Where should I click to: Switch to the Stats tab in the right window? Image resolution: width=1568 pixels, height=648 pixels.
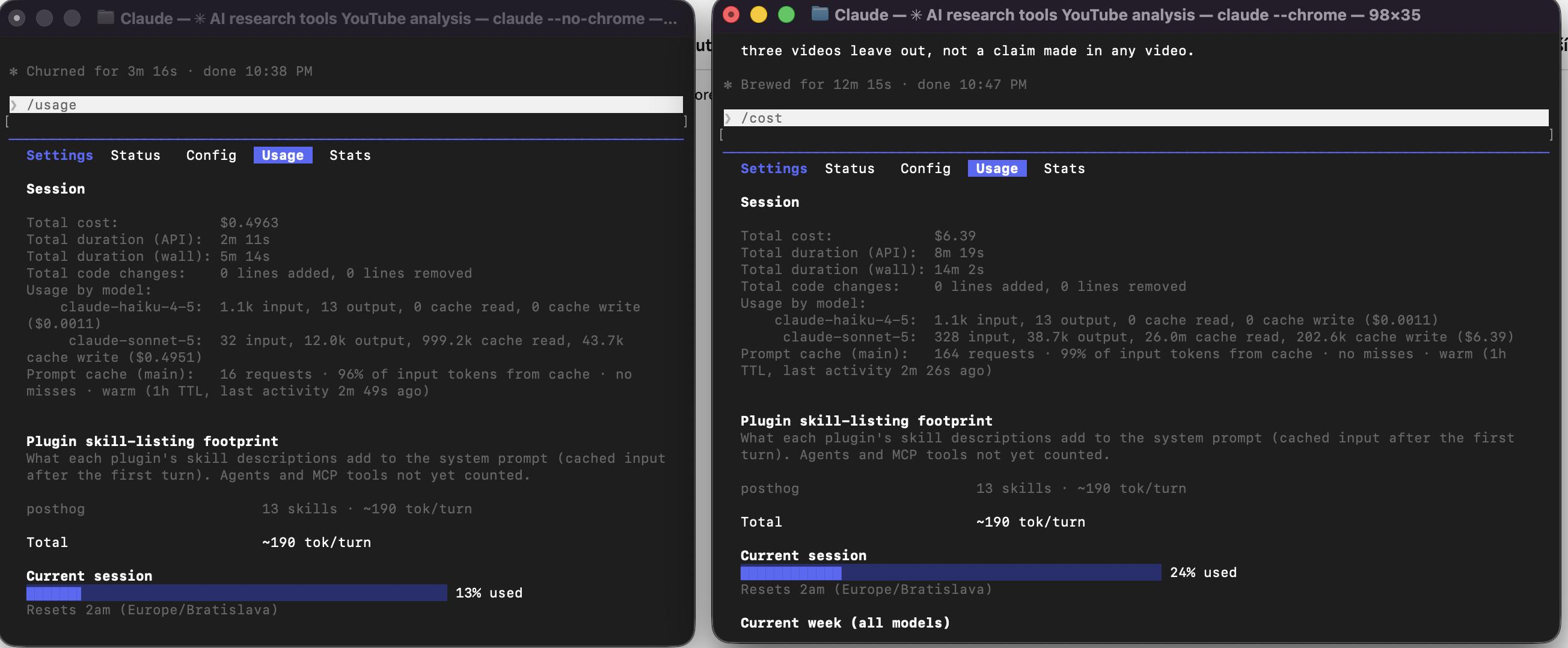coord(1064,168)
